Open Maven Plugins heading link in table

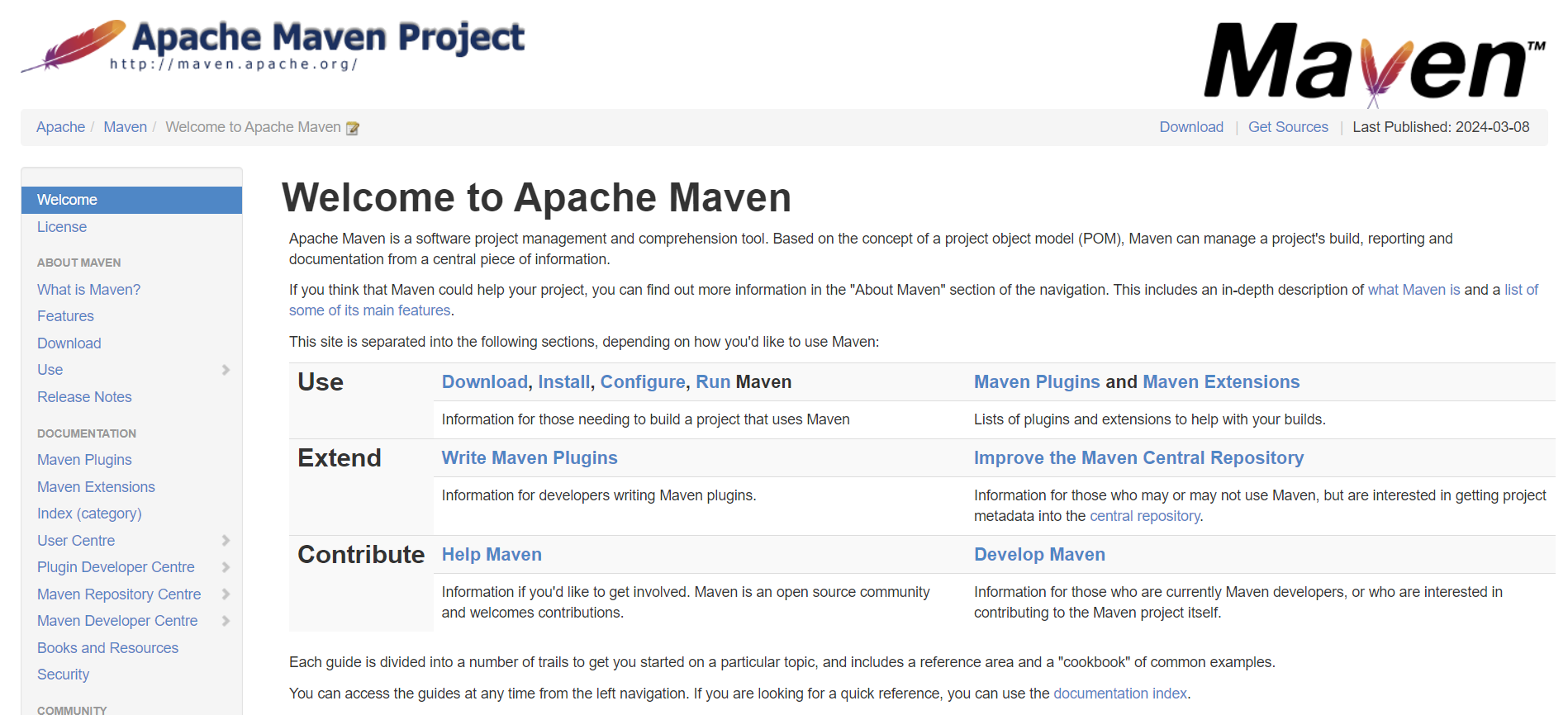tap(1037, 382)
